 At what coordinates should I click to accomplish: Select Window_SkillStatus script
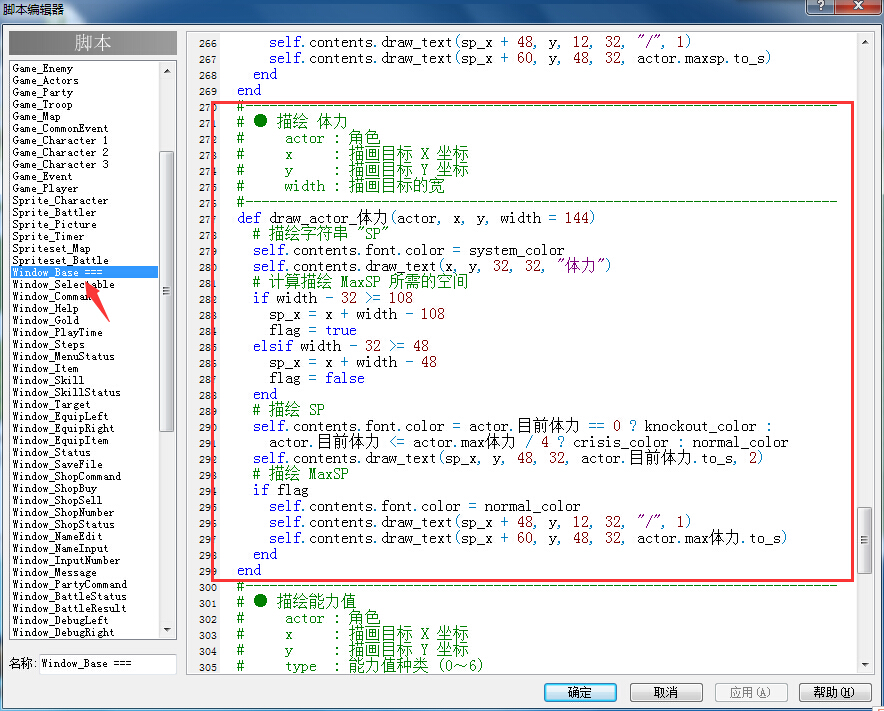(67, 392)
